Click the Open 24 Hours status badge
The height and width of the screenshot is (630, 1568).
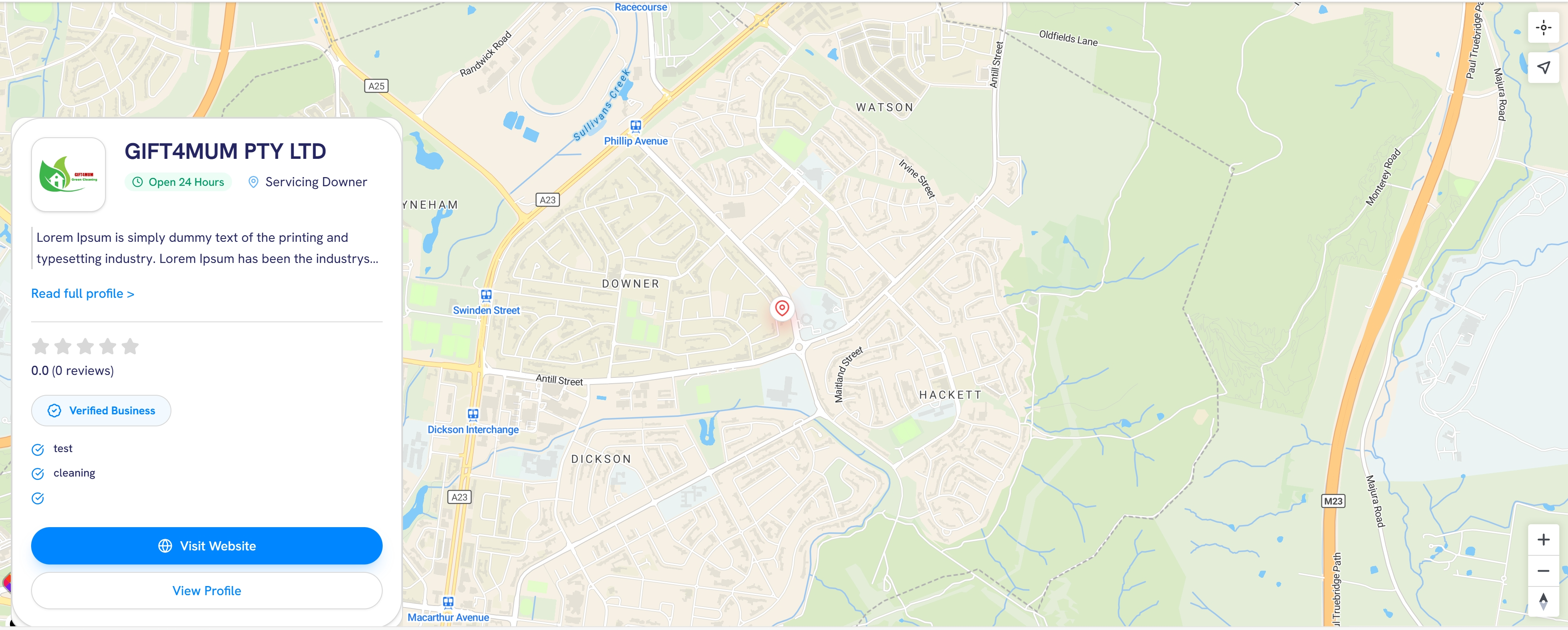pos(178,182)
